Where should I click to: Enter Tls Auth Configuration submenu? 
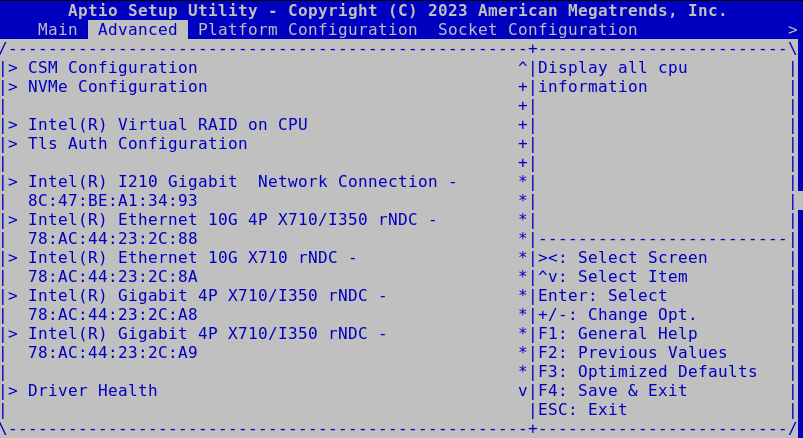tap(137, 144)
